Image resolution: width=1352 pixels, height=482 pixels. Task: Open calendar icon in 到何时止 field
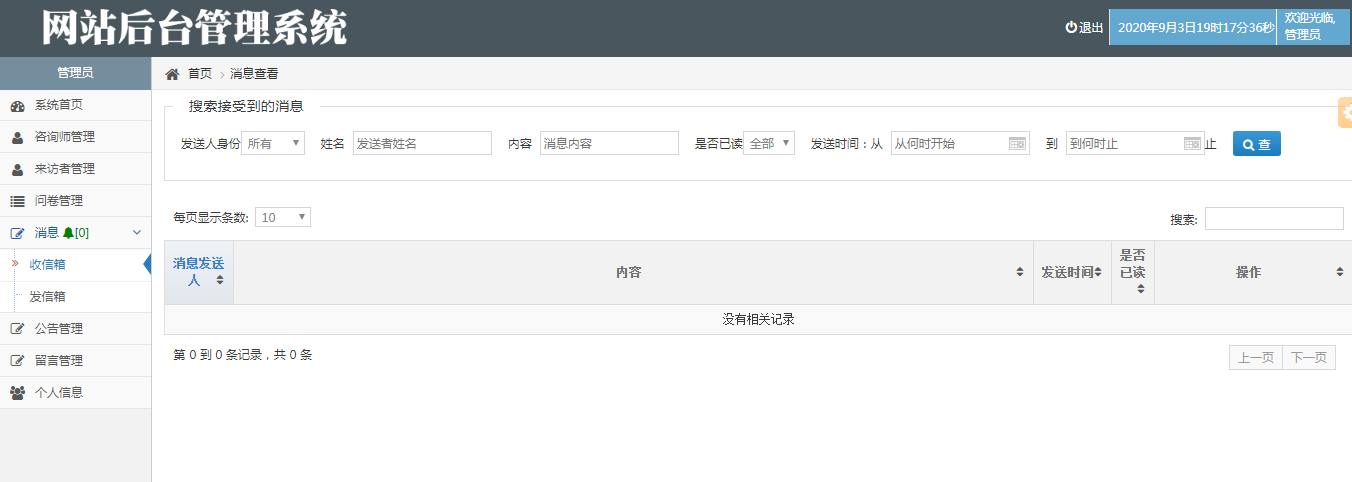point(1192,144)
